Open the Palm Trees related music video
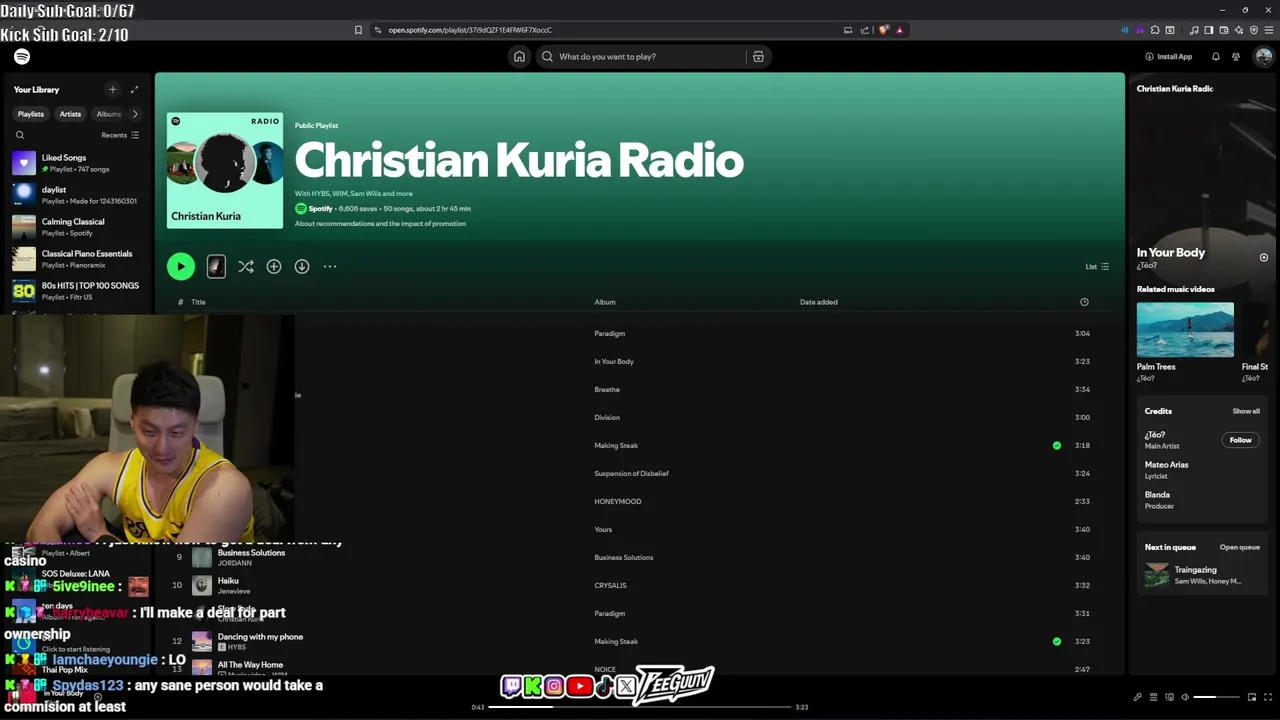The height and width of the screenshot is (720, 1280). coord(1185,330)
